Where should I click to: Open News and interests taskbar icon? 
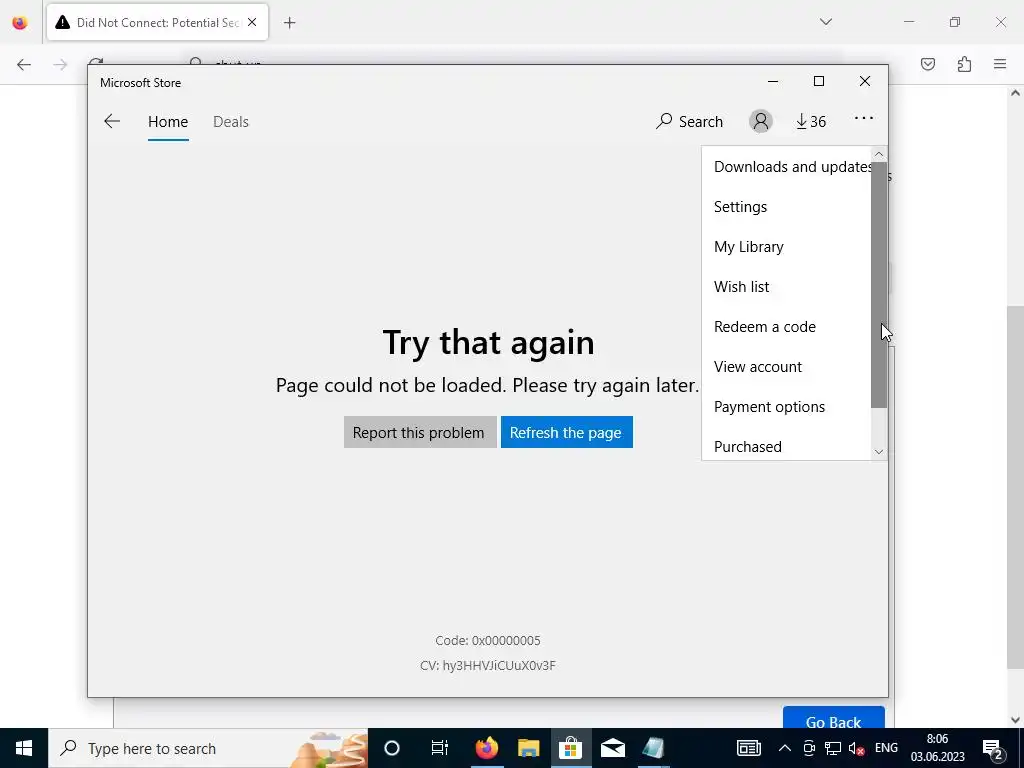[x=748, y=748]
